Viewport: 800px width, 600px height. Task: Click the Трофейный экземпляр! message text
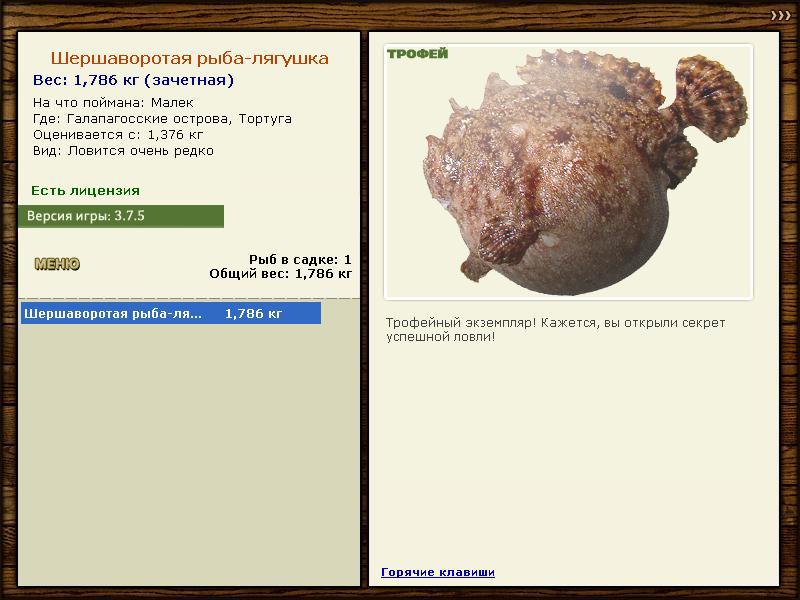coord(555,330)
